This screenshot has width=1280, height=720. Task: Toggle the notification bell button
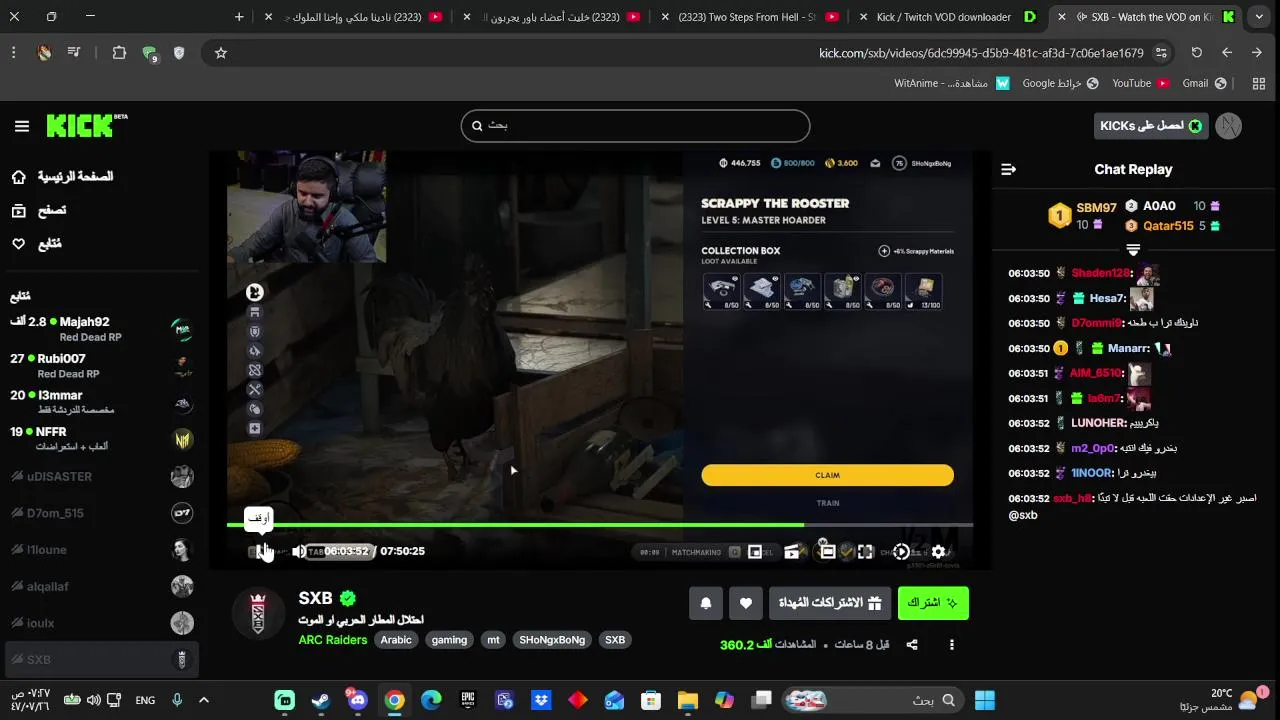tap(706, 603)
